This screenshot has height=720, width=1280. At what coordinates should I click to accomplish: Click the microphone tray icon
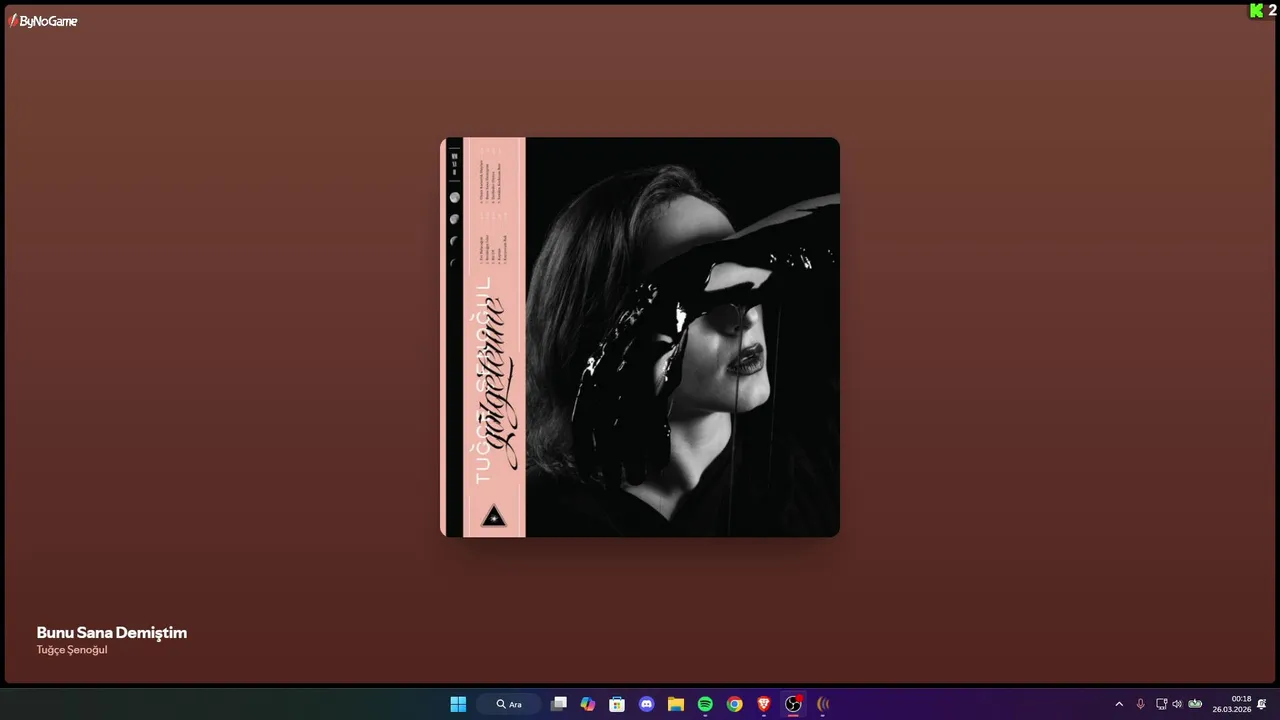[1140, 704]
